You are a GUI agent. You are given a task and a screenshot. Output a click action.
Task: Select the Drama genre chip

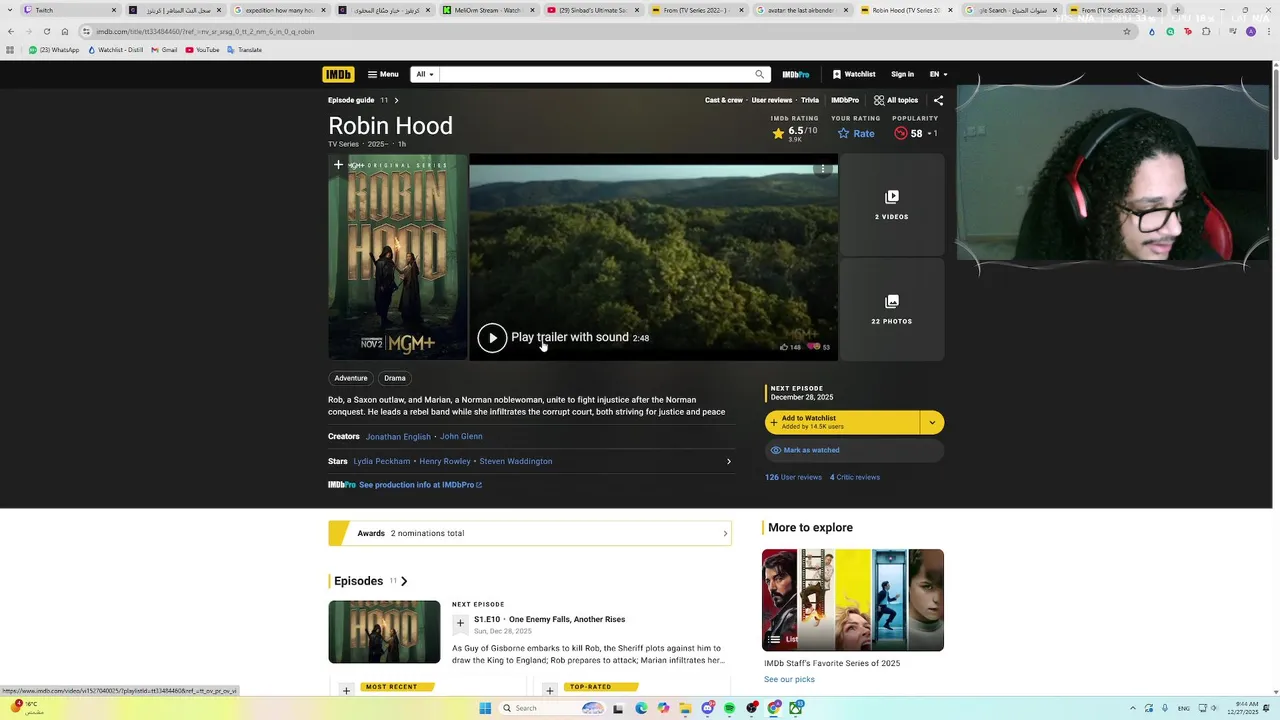395,378
